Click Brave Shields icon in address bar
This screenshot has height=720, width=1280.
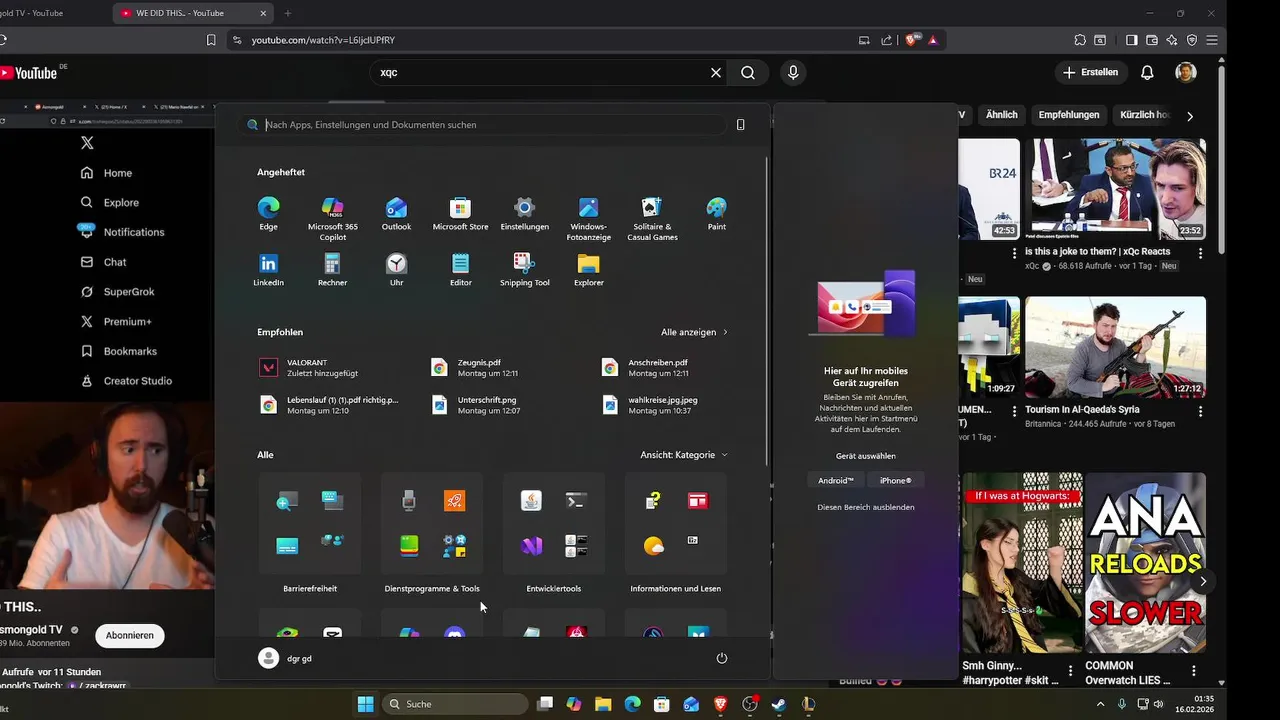pos(912,40)
